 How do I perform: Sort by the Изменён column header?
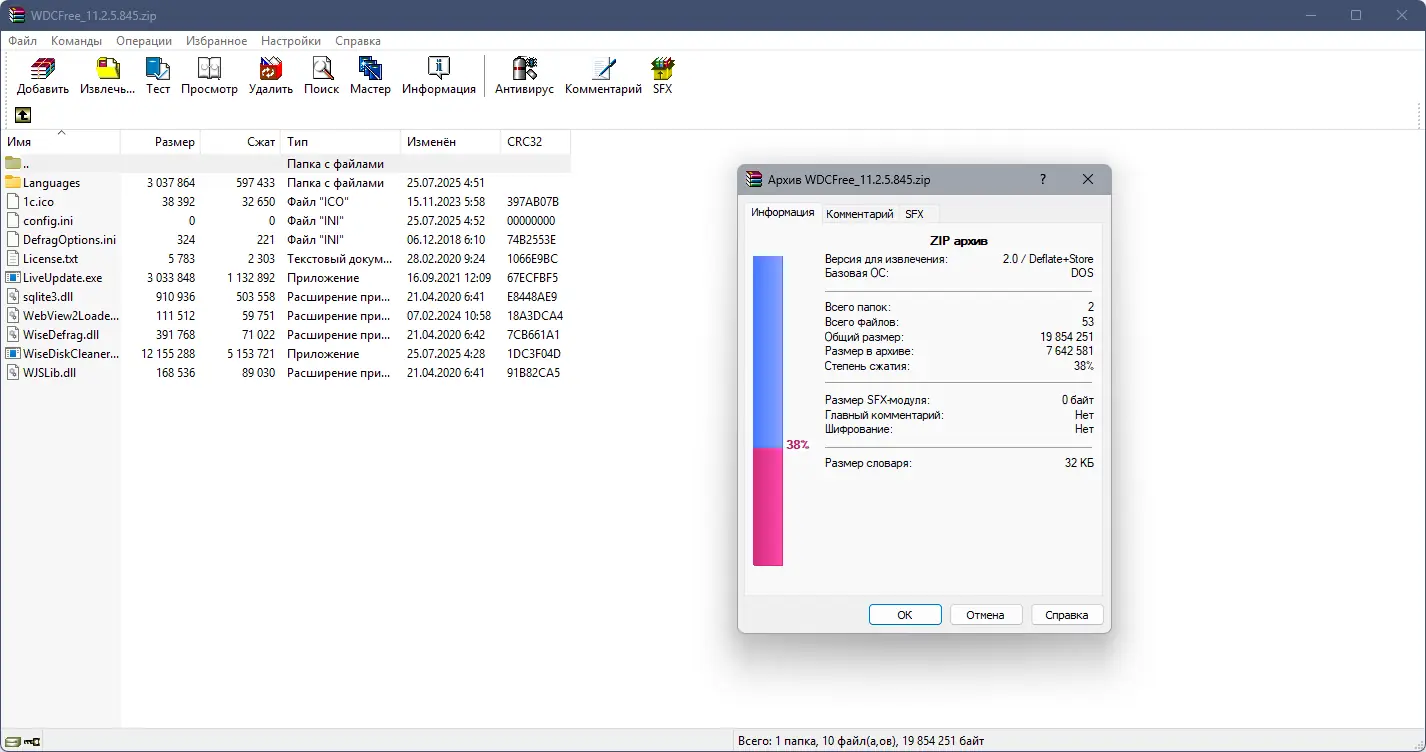pyautogui.click(x=450, y=142)
